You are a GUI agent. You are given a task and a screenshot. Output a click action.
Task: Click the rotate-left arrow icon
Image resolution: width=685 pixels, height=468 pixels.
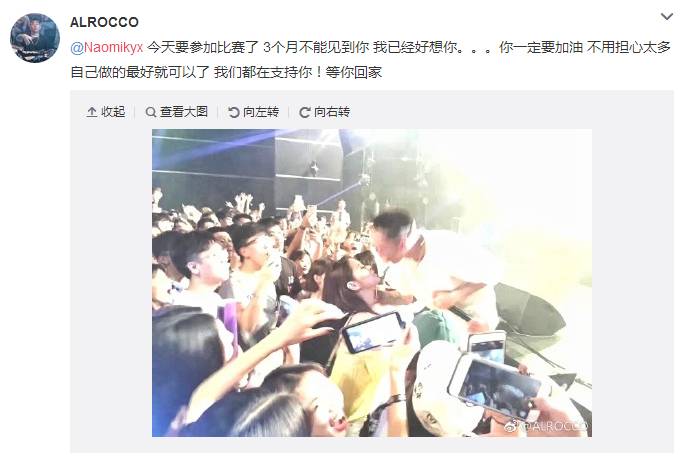pos(234,112)
